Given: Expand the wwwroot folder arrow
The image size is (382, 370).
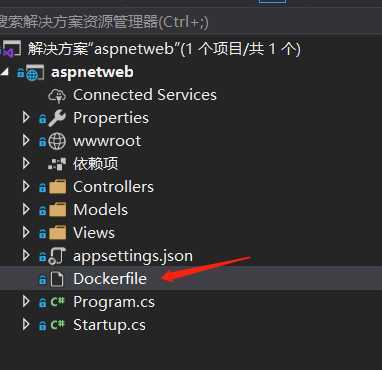Looking at the screenshot, I should 26,141.
